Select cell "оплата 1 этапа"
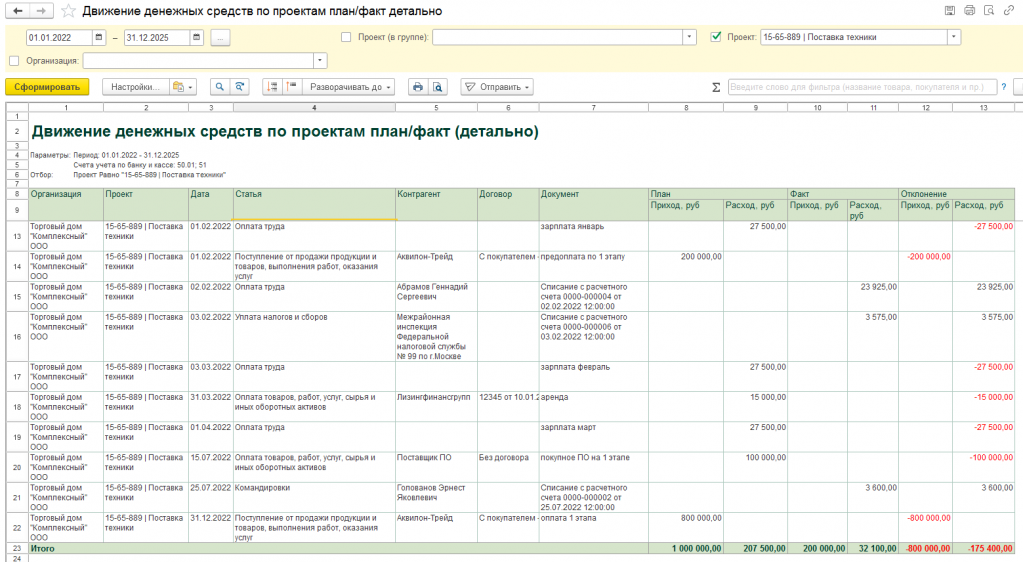The image size is (1023, 562). click(x=593, y=527)
